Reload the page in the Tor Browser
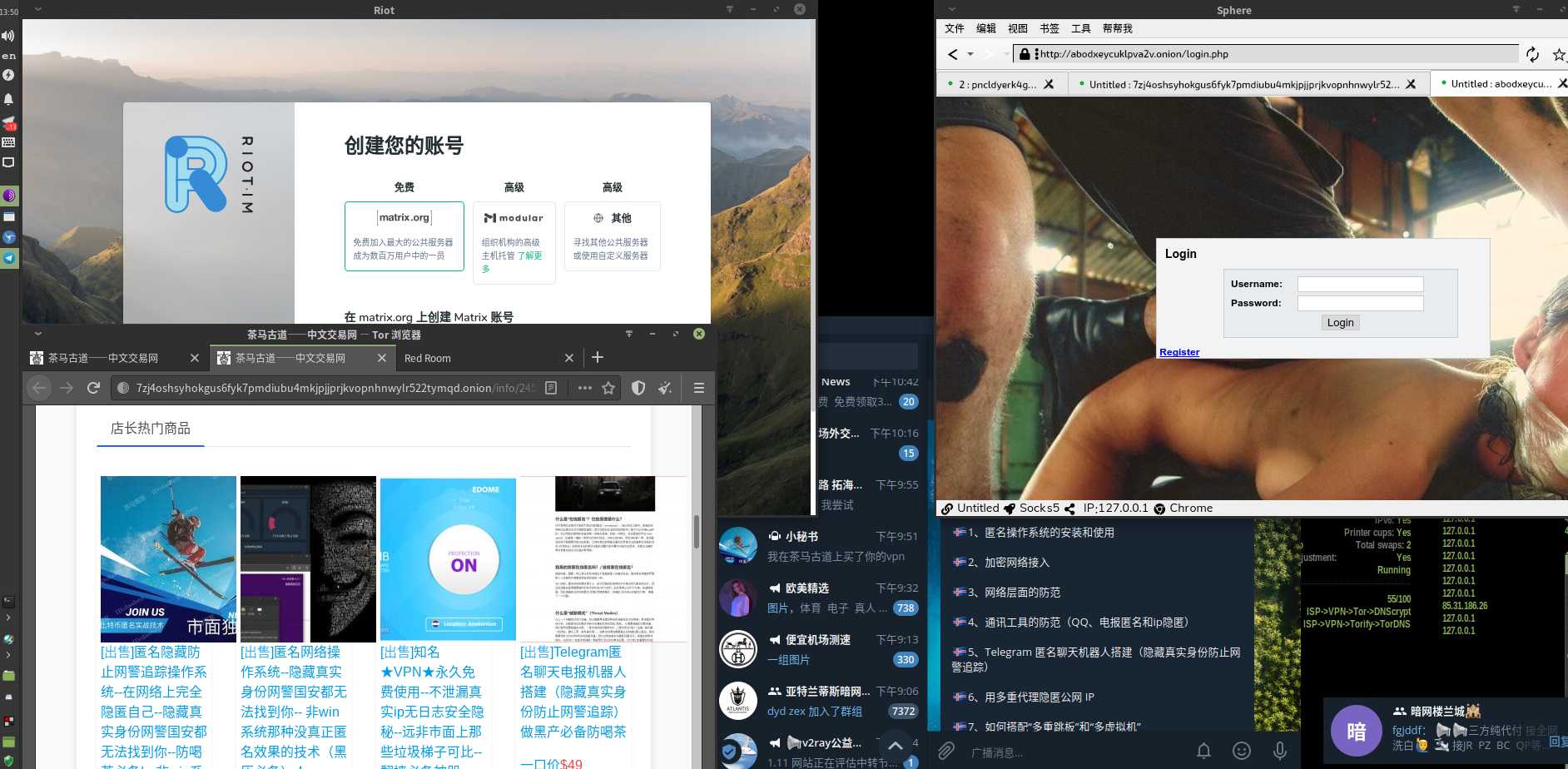 click(x=93, y=388)
